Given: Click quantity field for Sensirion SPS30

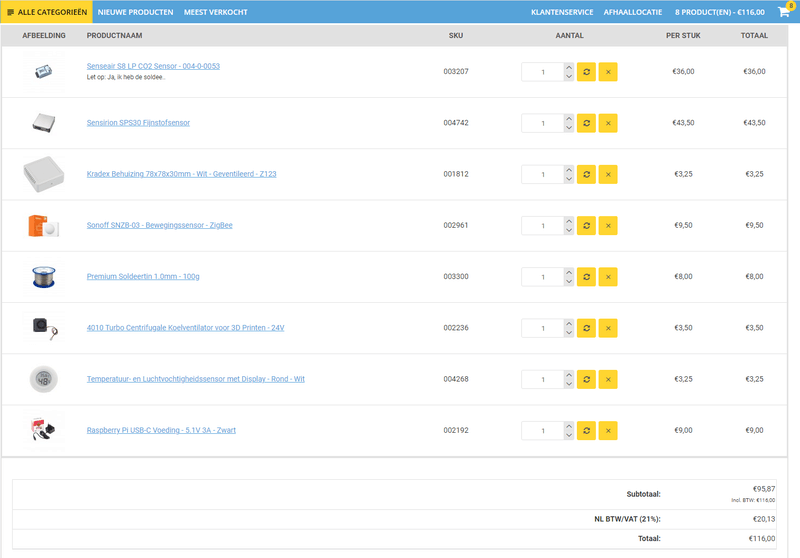Looking at the screenshot, I should (x=542, y=123).
